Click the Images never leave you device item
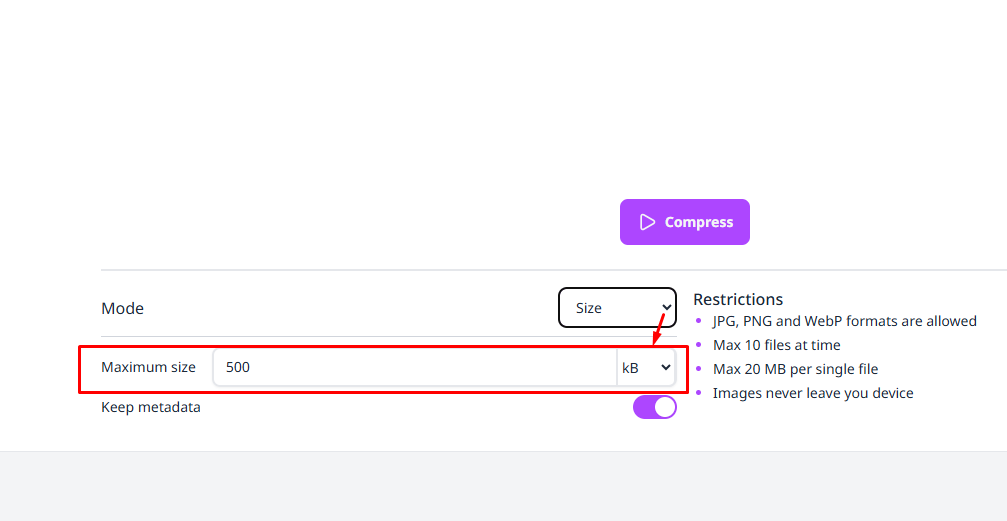Image resolution: width=1007 pixels, height=521 pixels. click(x=812, y=393)
